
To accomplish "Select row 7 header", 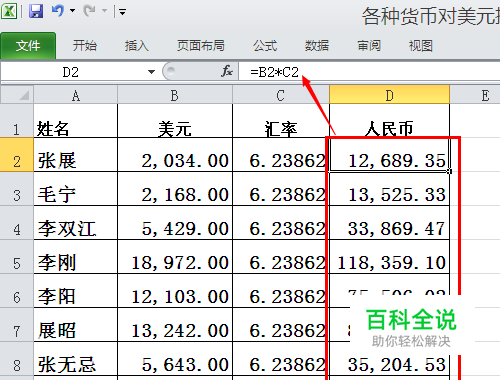I will coord(17,325).
